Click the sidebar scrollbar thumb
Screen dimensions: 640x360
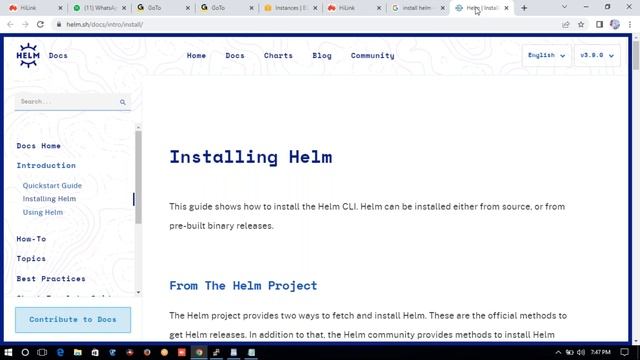tap(138, 177)
